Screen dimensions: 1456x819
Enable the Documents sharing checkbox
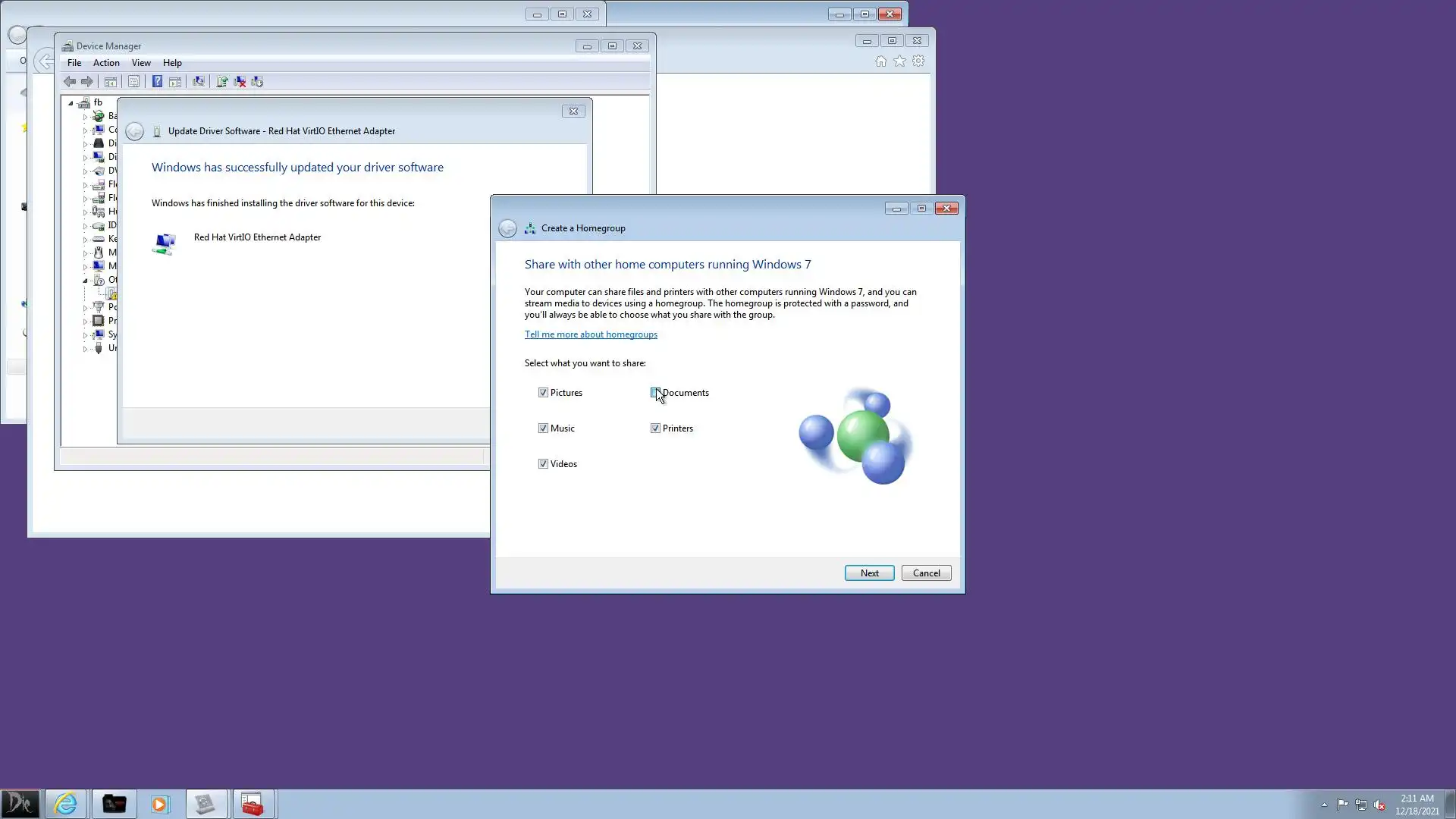pyautogui.click(x=654, y=393)
